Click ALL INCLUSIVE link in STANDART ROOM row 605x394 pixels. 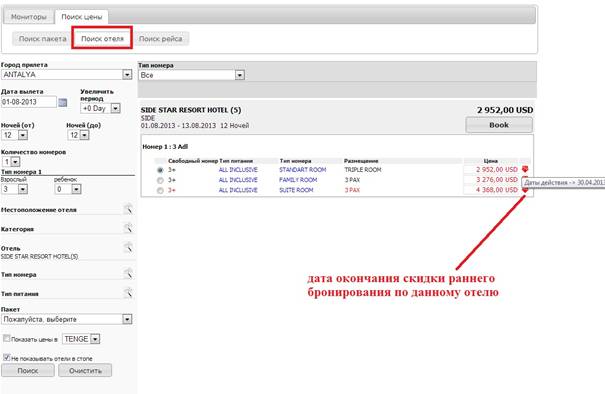238,170
